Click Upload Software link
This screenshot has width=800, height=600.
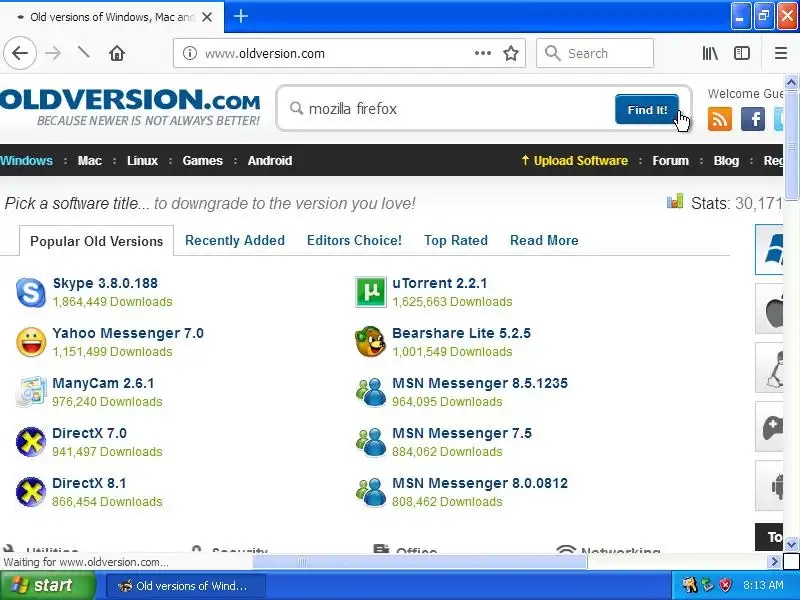coord(574,161)
